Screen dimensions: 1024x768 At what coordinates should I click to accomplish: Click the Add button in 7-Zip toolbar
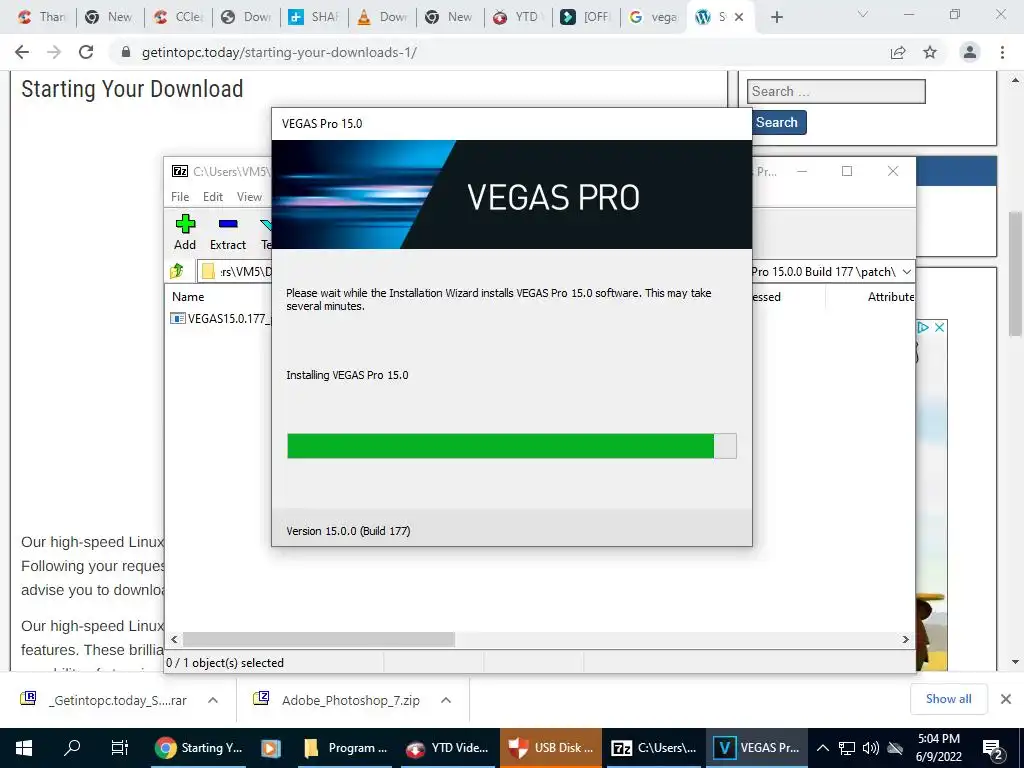pos(185,232)
